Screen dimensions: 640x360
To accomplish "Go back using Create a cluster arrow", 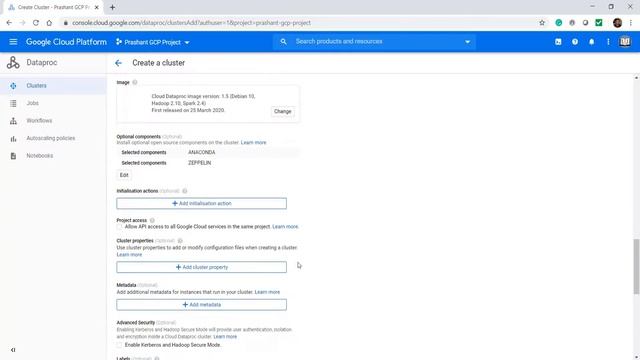I will pyautogui.click(x=118, y=63).
